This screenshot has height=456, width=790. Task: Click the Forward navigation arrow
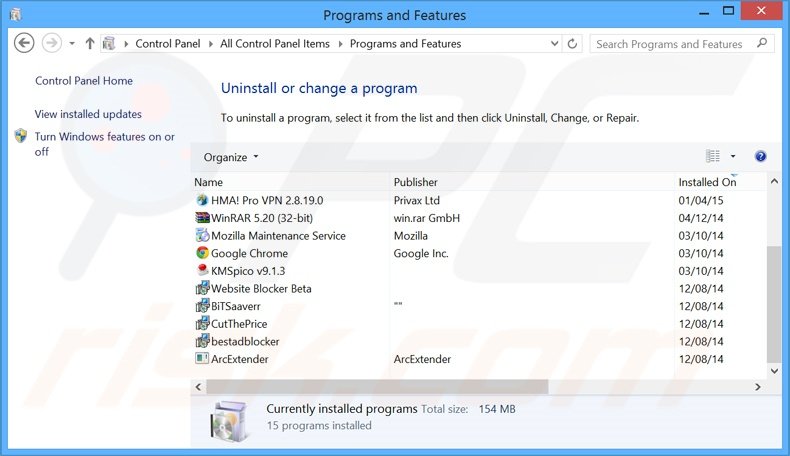click(51, 43)
